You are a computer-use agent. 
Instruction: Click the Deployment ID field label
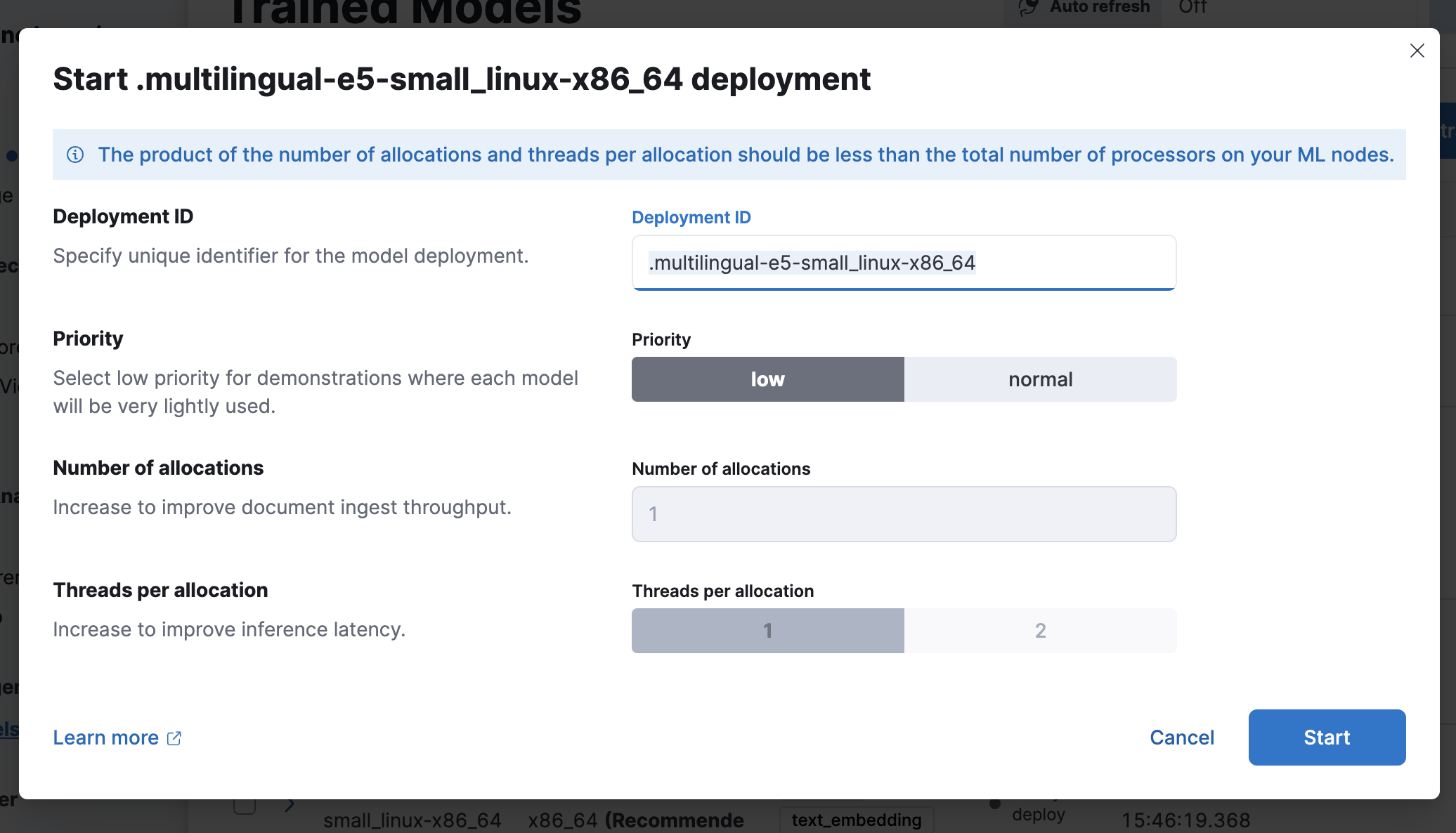pos(691,218)
